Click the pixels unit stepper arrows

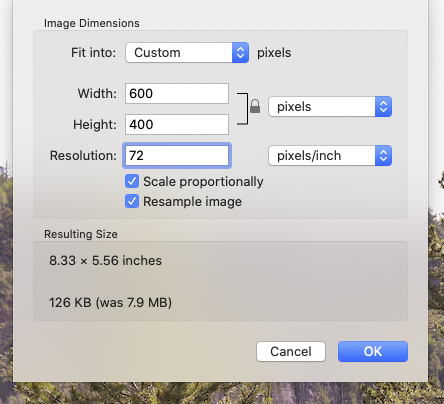click(383, 107)
